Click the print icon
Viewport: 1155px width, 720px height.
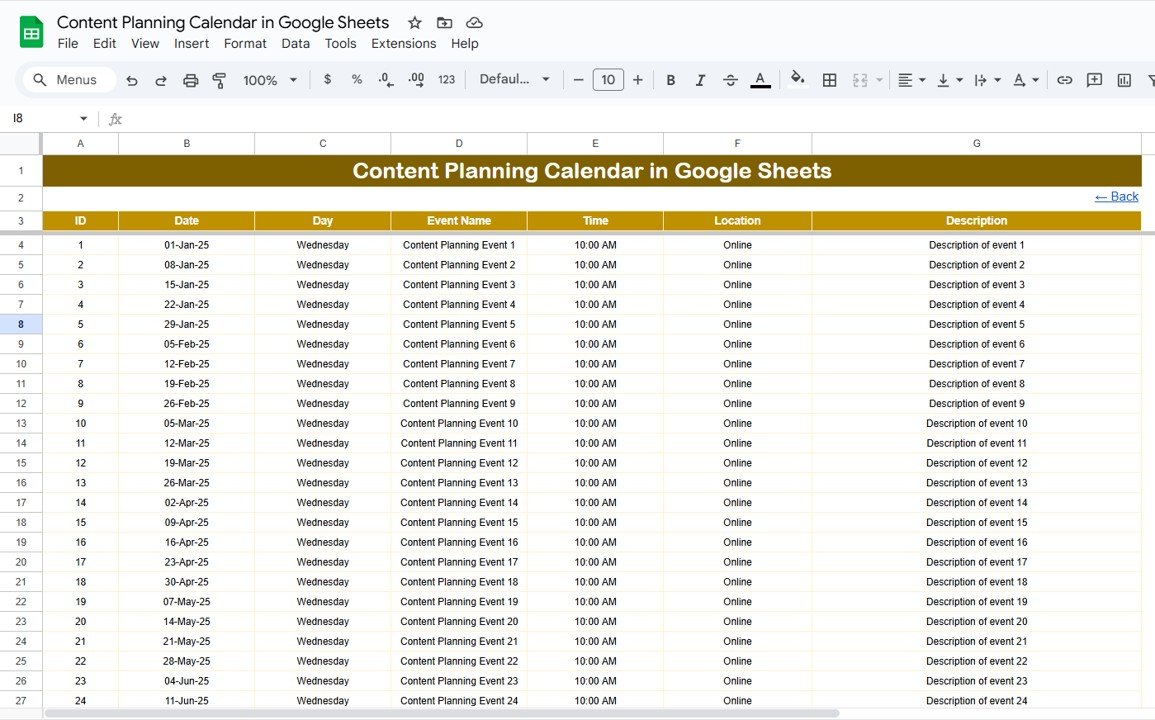(x=190, y=80)
